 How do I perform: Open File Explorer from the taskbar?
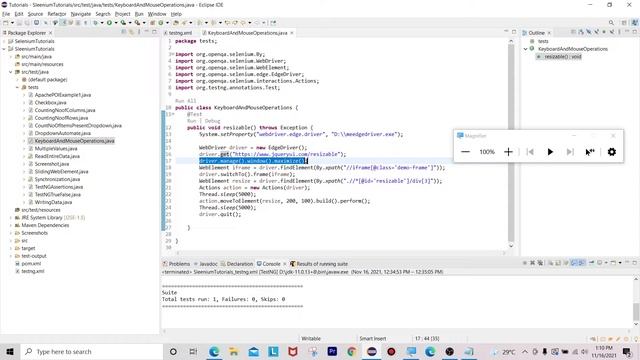[233, 351]
